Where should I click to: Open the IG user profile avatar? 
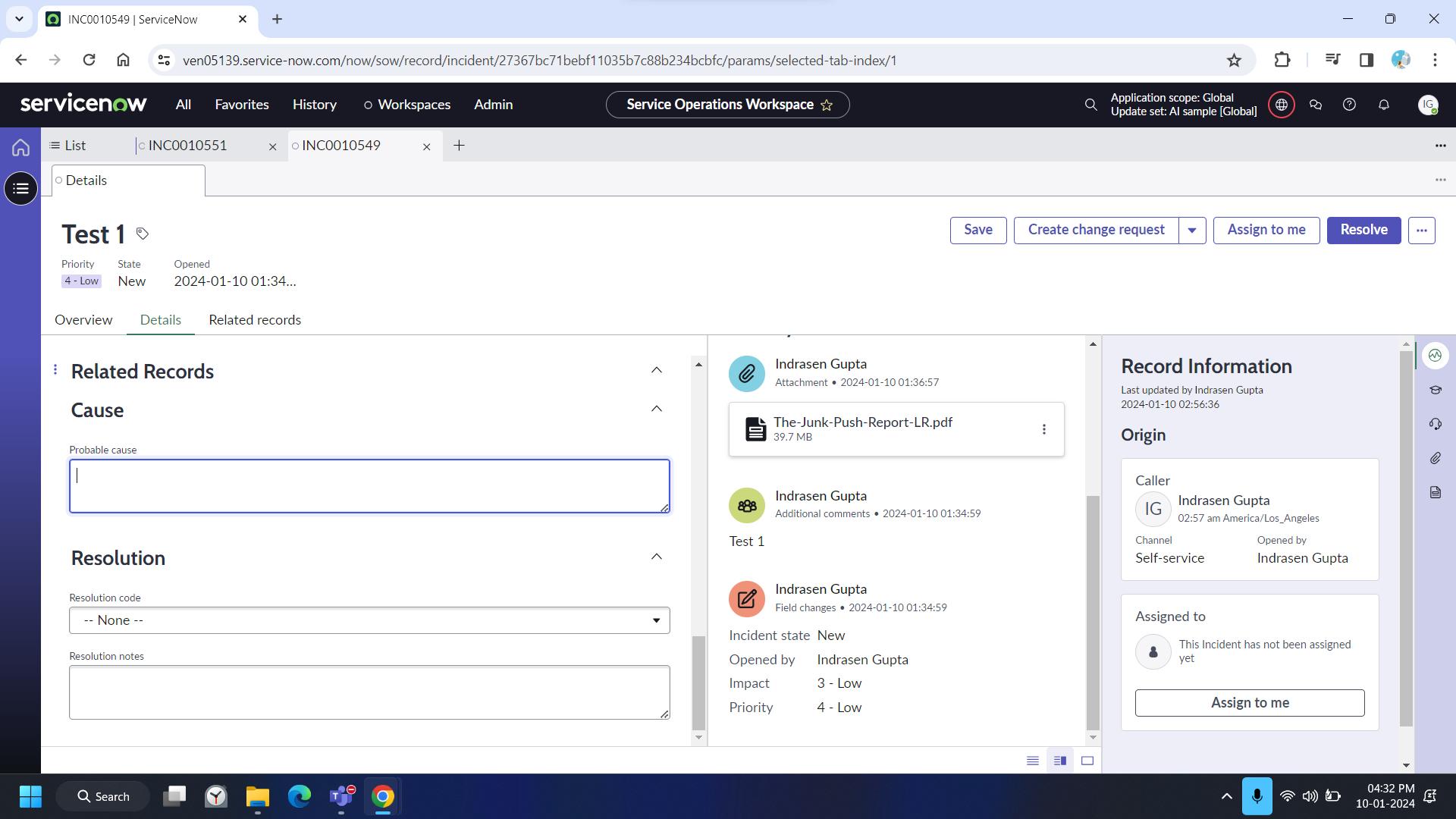[x=1428, y=105]
